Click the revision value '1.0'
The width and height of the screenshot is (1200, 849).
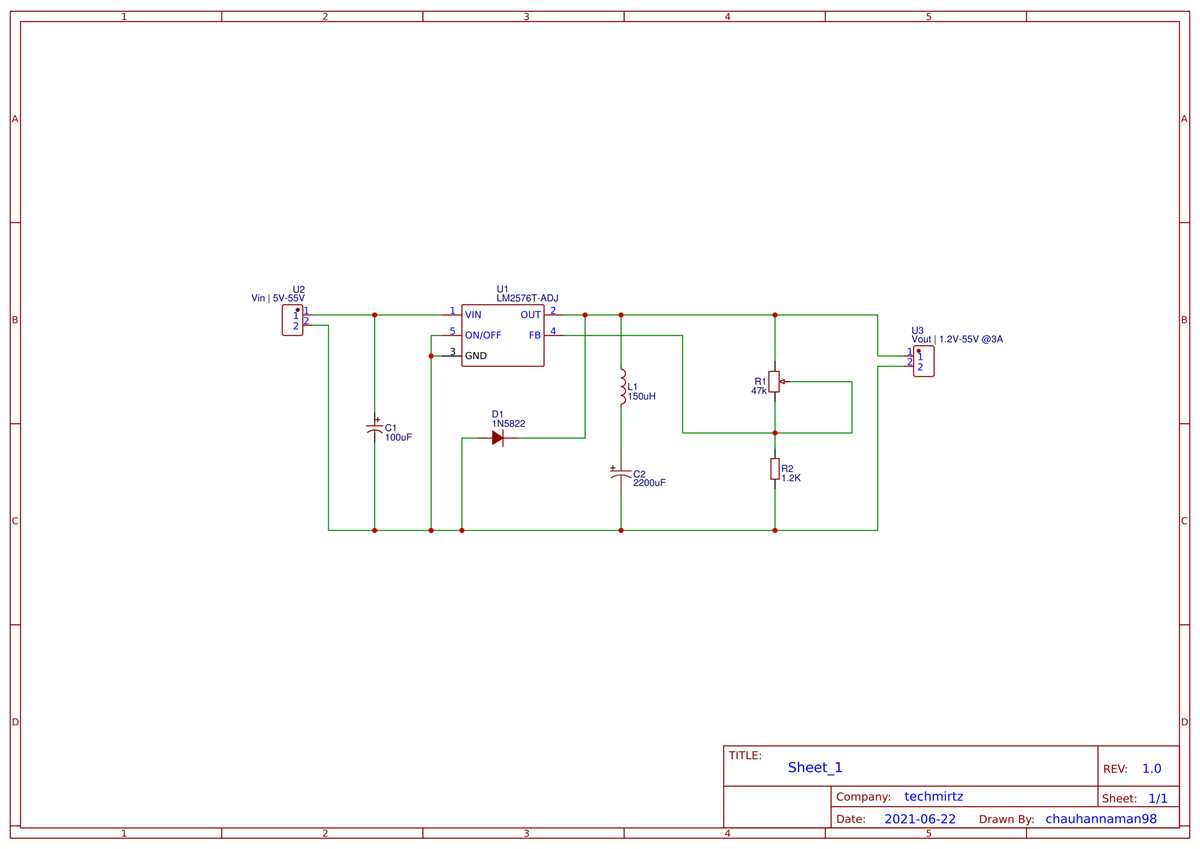(1152, 769)
